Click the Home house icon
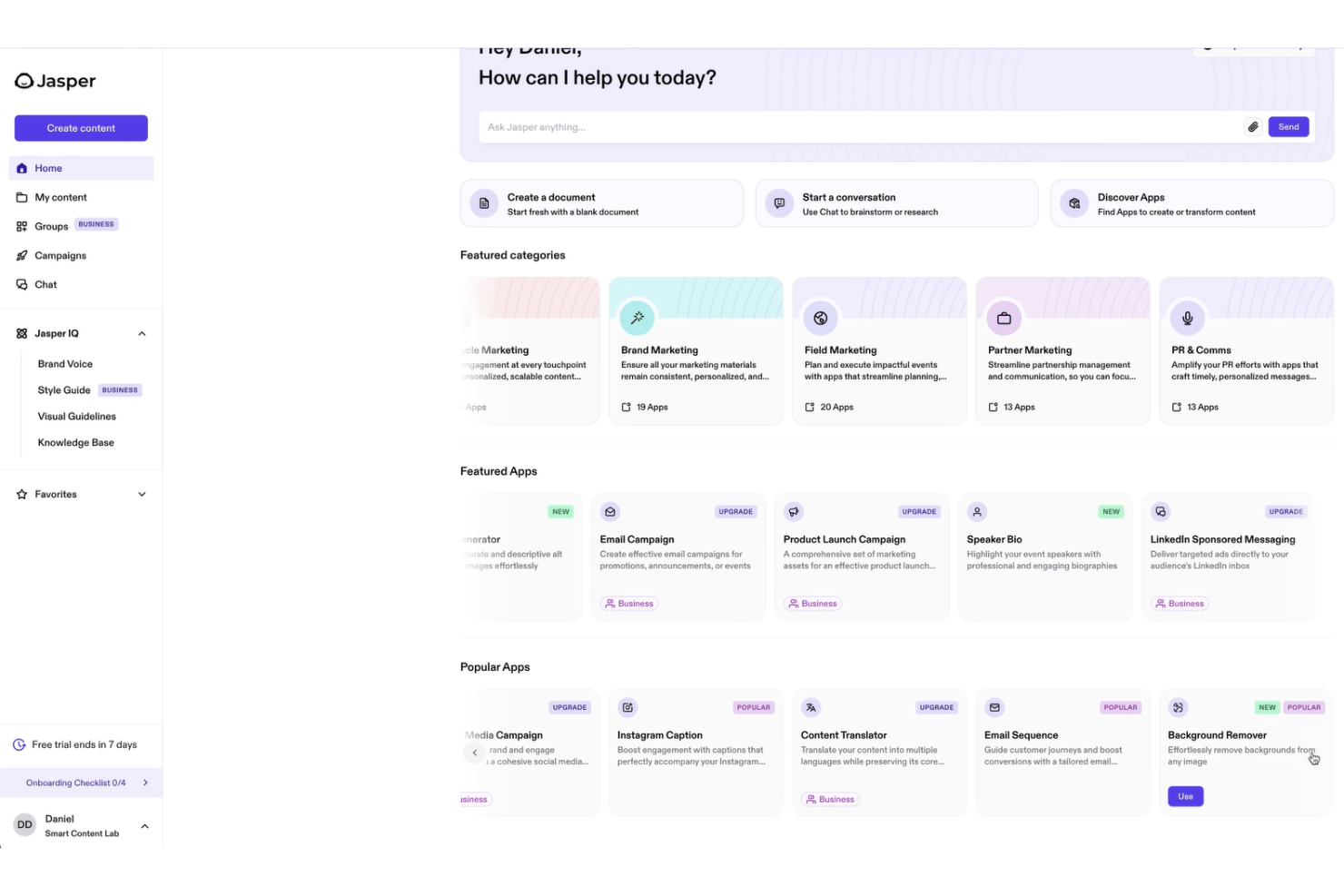The height and width of the screenshot is (896, 1344). coord(22,168)
